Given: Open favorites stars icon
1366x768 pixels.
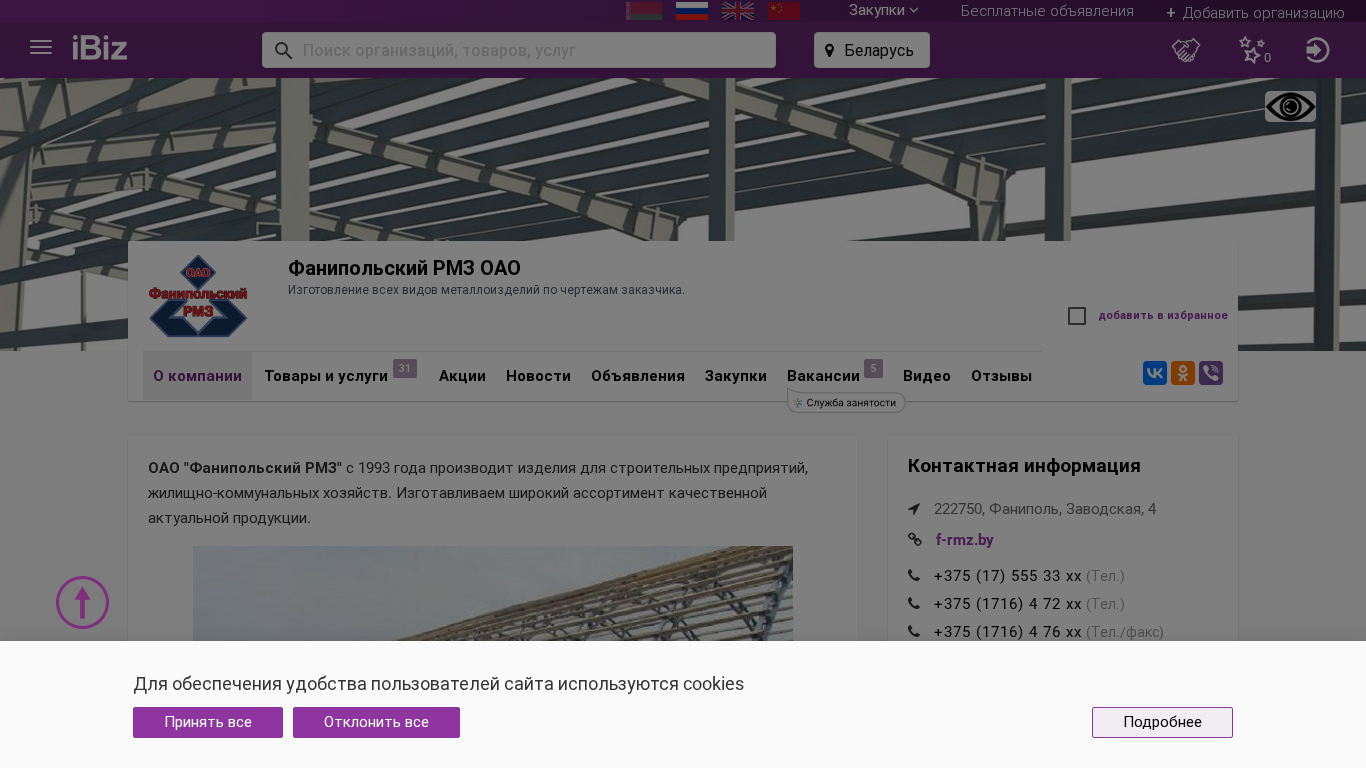Looking at the screenshot, I should point(1252,50).
